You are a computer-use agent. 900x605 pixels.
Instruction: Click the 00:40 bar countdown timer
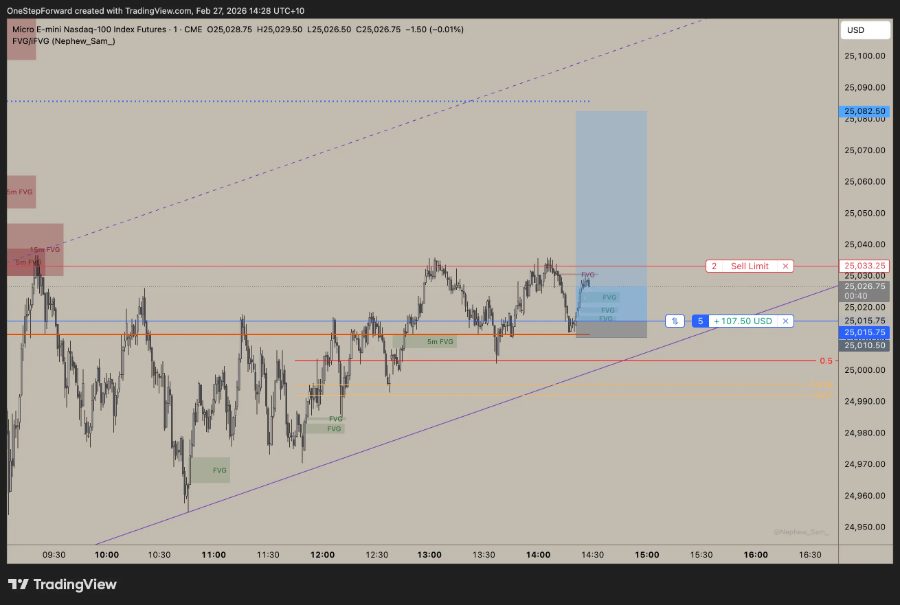click(x=856, y=296)
